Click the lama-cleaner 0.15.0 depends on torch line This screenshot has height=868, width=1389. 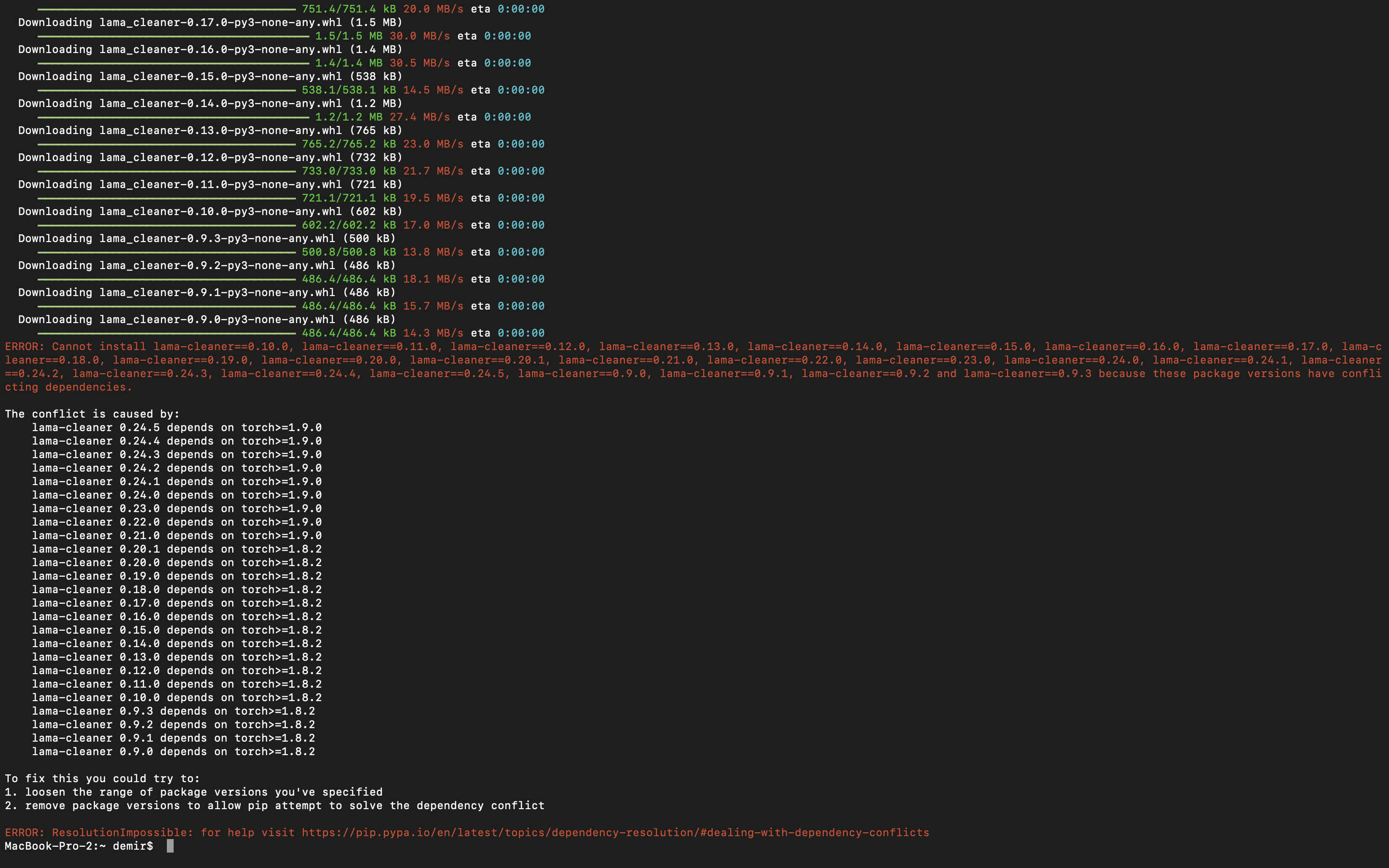176,630
